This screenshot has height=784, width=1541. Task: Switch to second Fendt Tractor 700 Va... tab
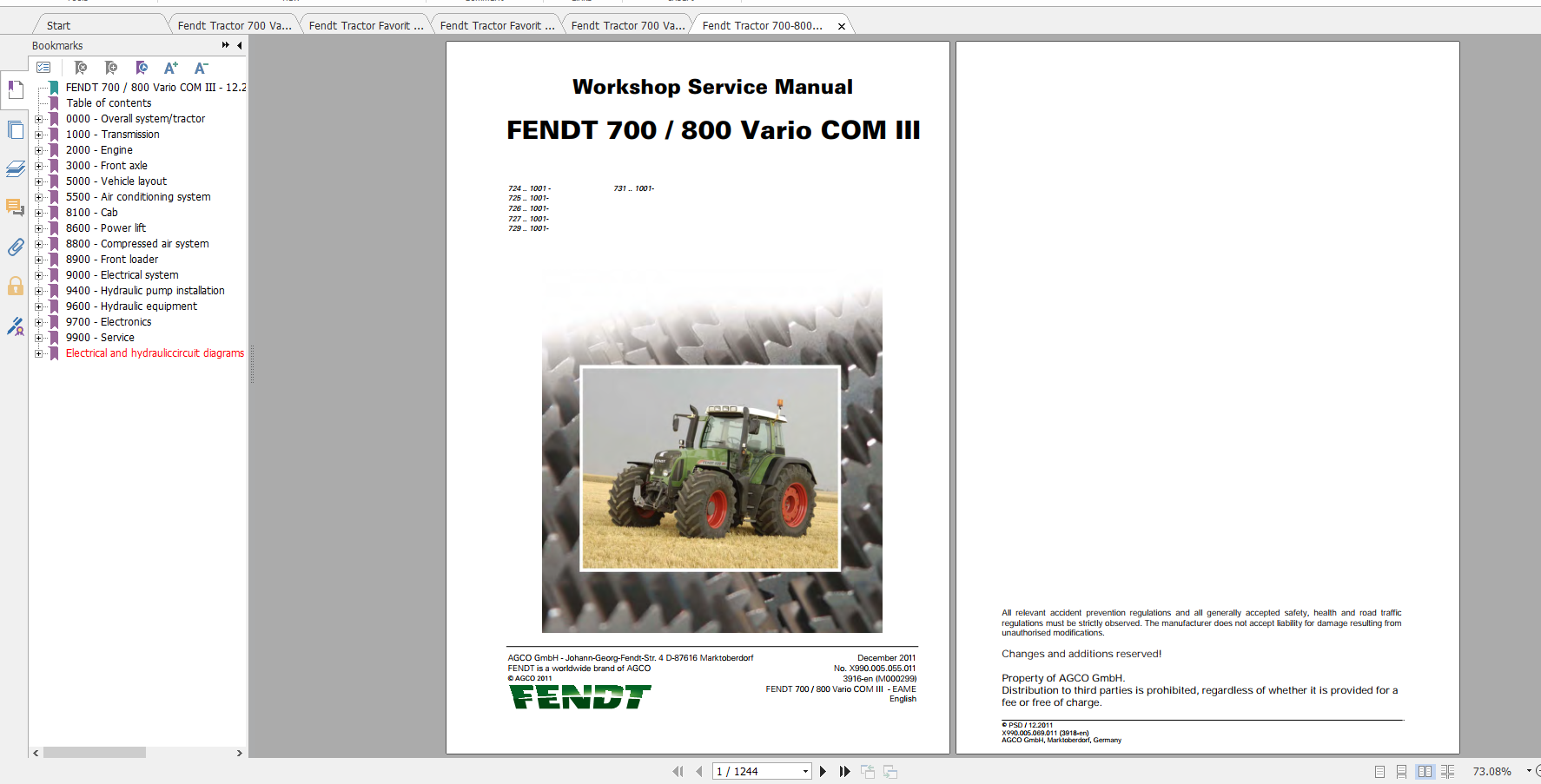628,25
